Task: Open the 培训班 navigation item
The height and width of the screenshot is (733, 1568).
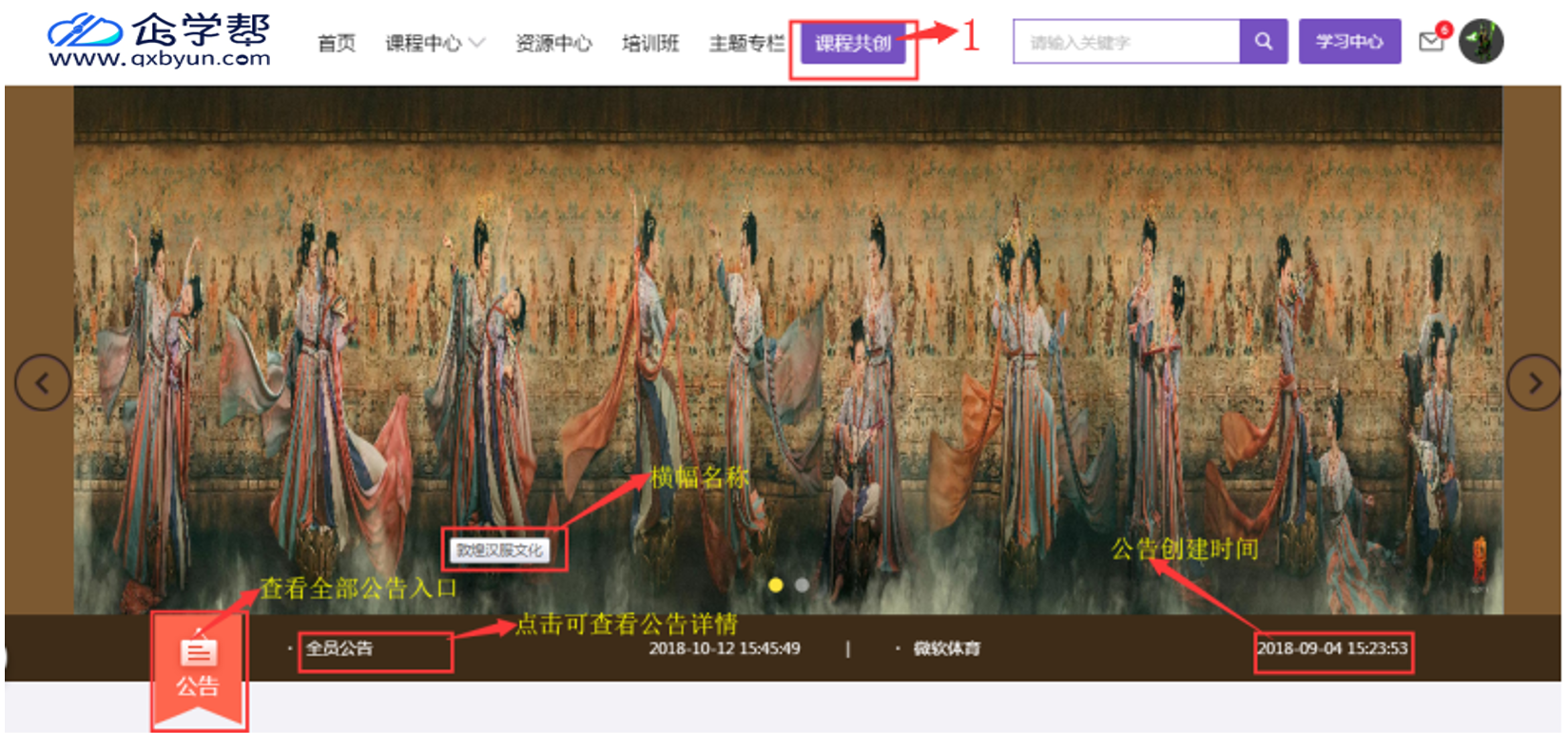Action: pos(650,43)
